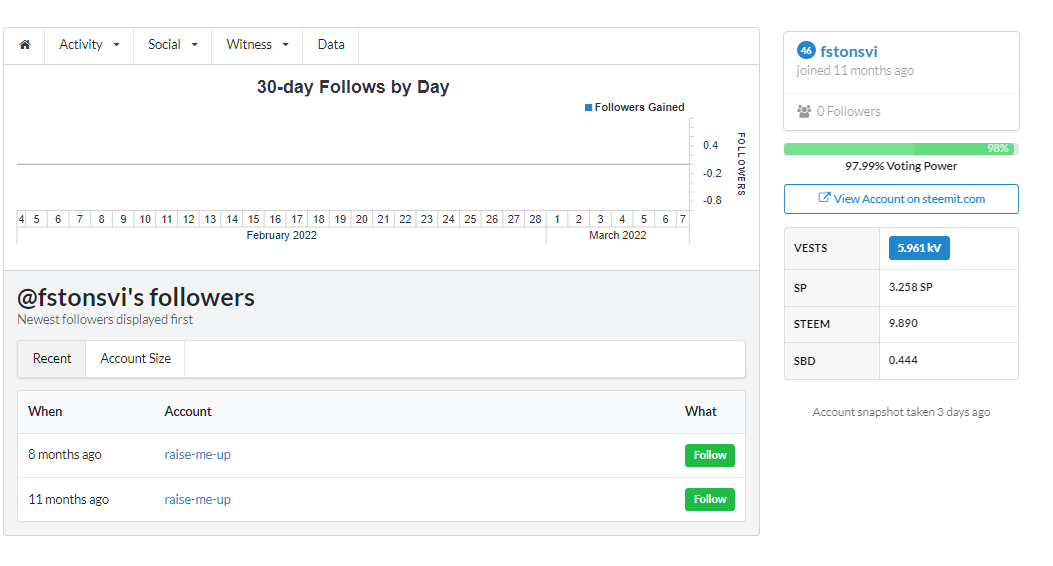This screenshot has height=566, width=1053.
Task: Click the reputation 46 badge
Action: (x=806, y=50)
